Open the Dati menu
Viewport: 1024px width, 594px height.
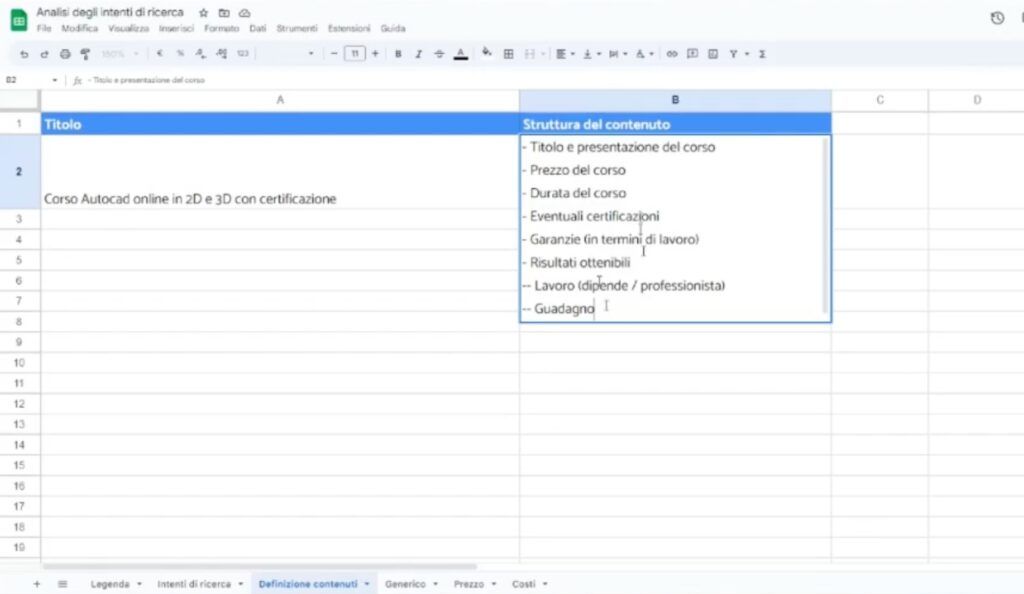[x=258, y=28]
